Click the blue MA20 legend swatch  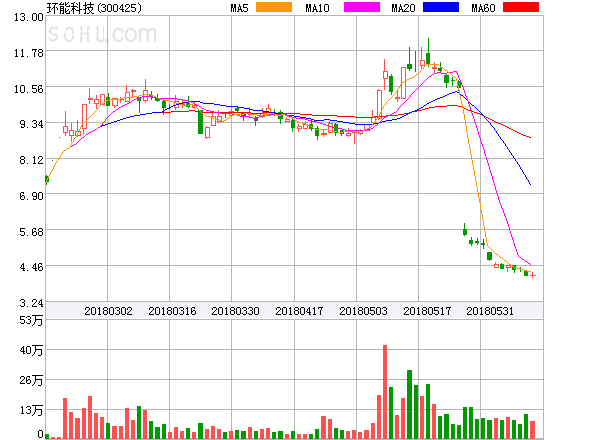pyautogui.click(x=441, y=7)
